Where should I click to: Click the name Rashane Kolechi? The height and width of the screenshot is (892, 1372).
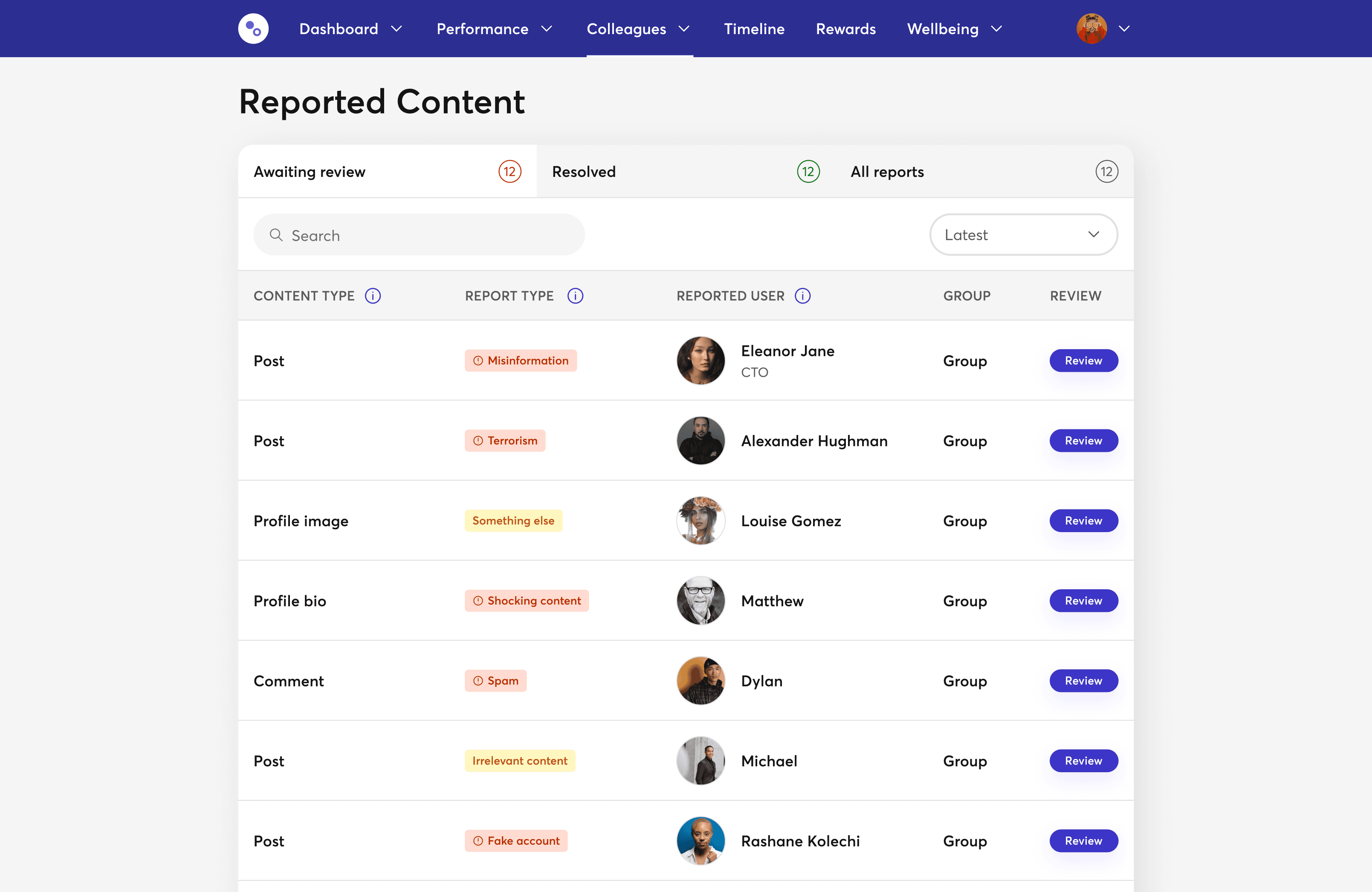click(800, 842)
